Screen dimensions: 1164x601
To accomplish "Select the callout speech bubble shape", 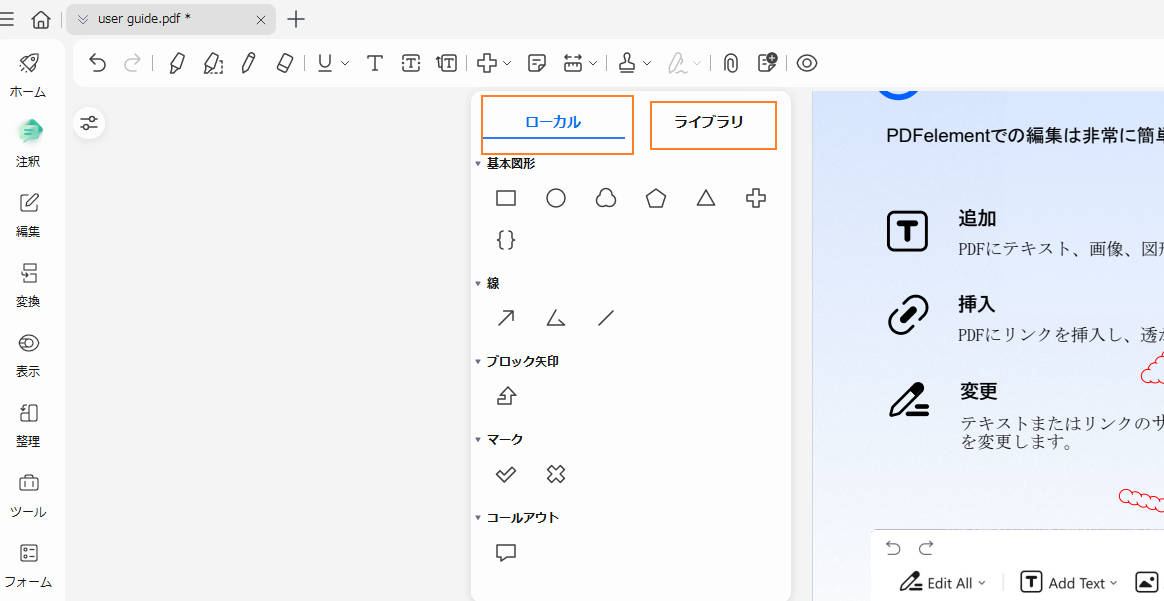I will click(x=506, y=552).
